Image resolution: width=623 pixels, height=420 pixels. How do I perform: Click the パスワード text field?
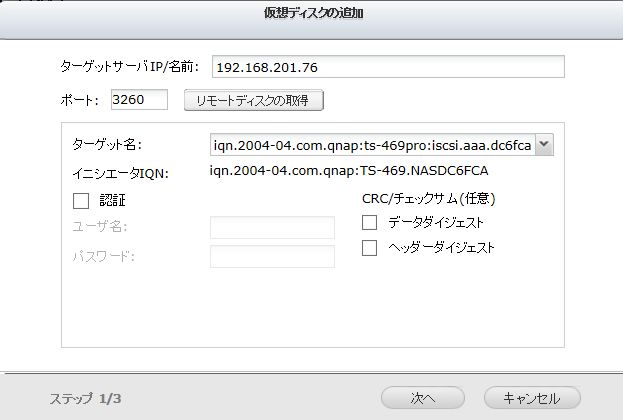[x=272, y=256]
